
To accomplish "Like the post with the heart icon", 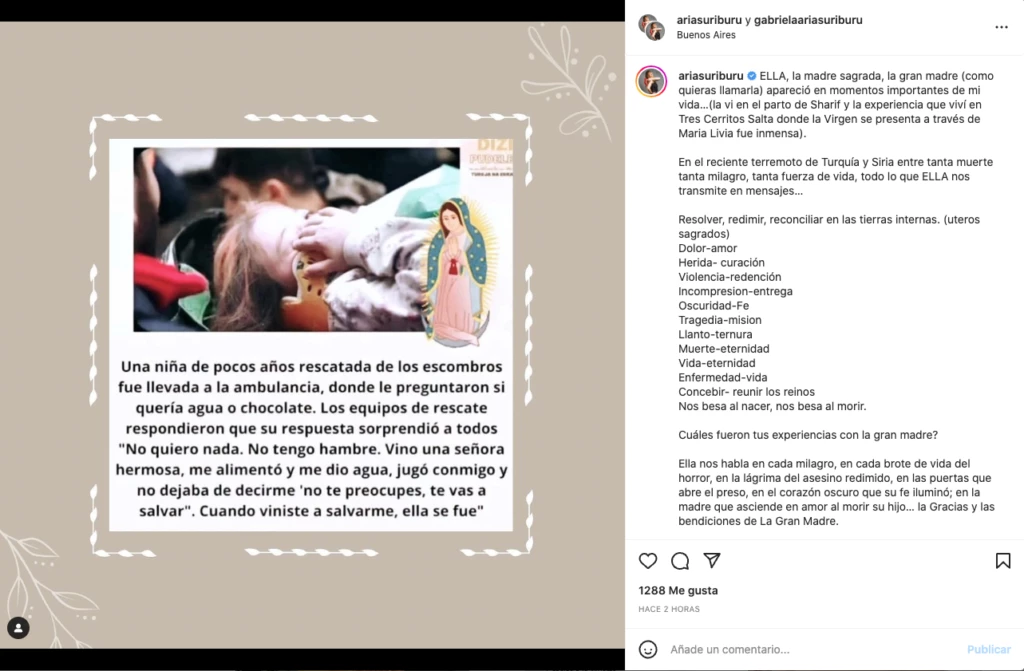I will 648,561.
